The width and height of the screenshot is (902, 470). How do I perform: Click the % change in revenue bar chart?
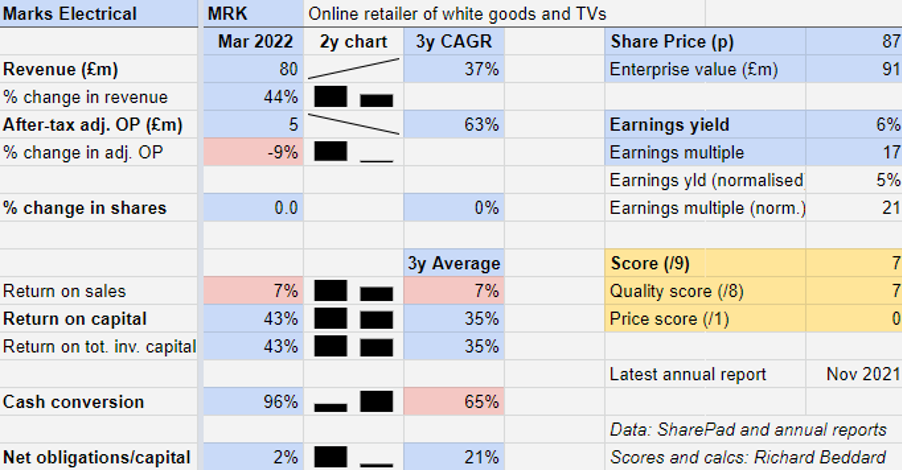[x=353, y=97]
